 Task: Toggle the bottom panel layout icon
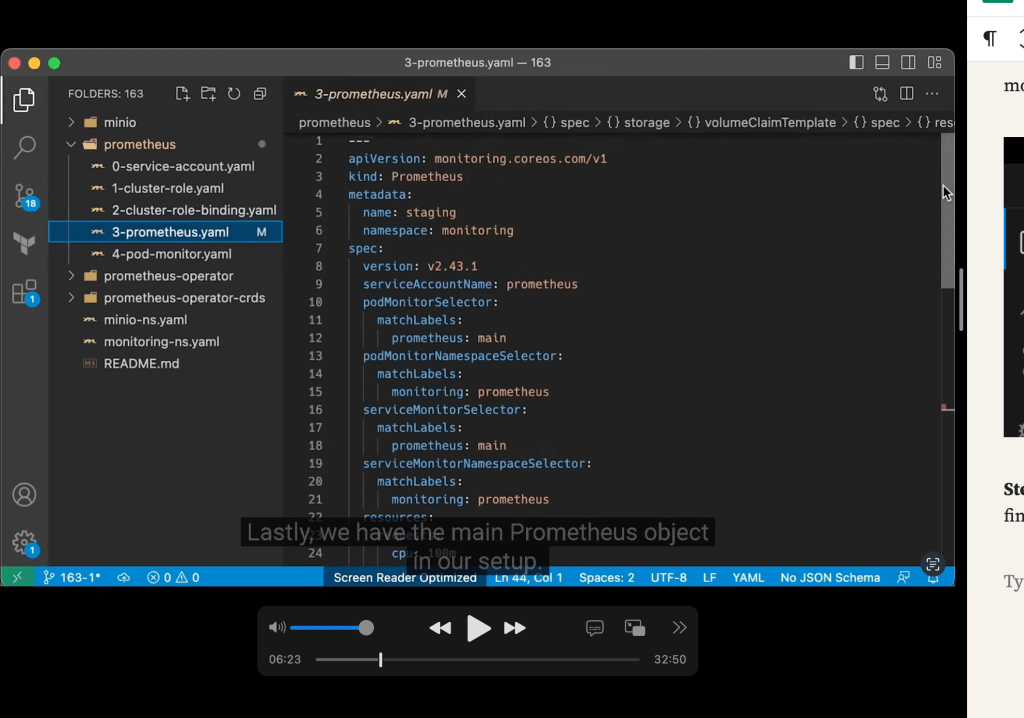click(x=882, y=62)
